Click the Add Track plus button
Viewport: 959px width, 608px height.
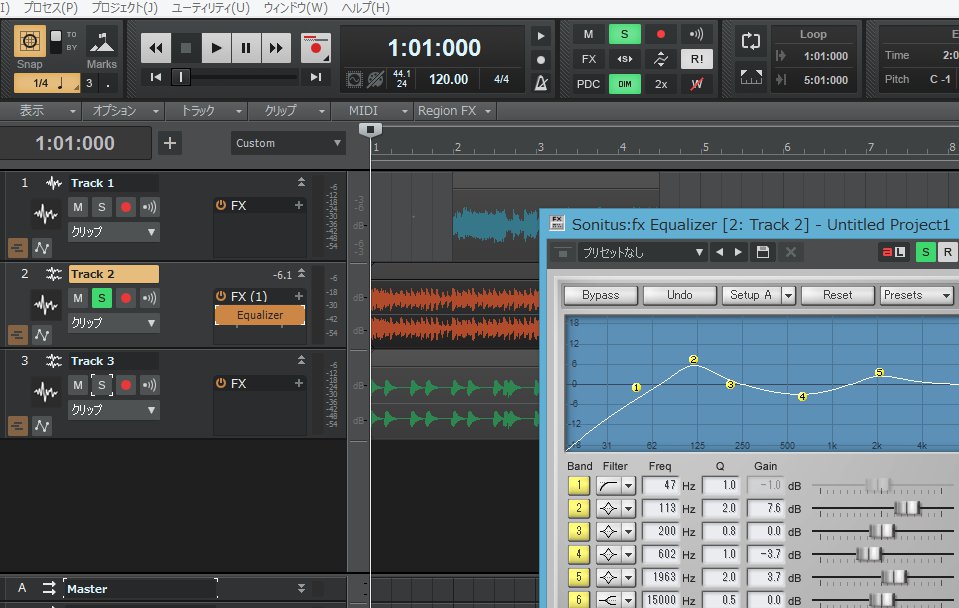coord(169,143)
